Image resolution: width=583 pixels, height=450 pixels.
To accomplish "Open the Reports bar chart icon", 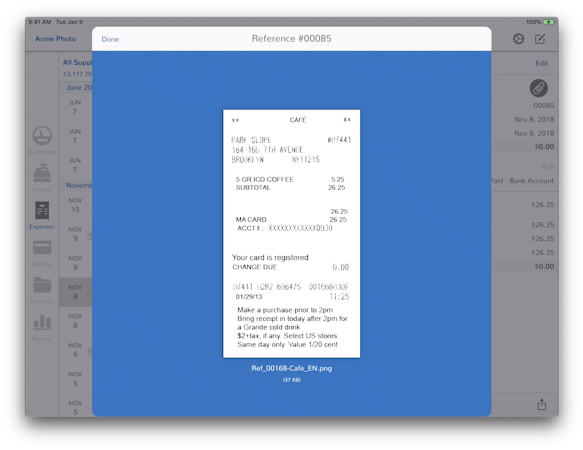I will (x=42, y=322).
